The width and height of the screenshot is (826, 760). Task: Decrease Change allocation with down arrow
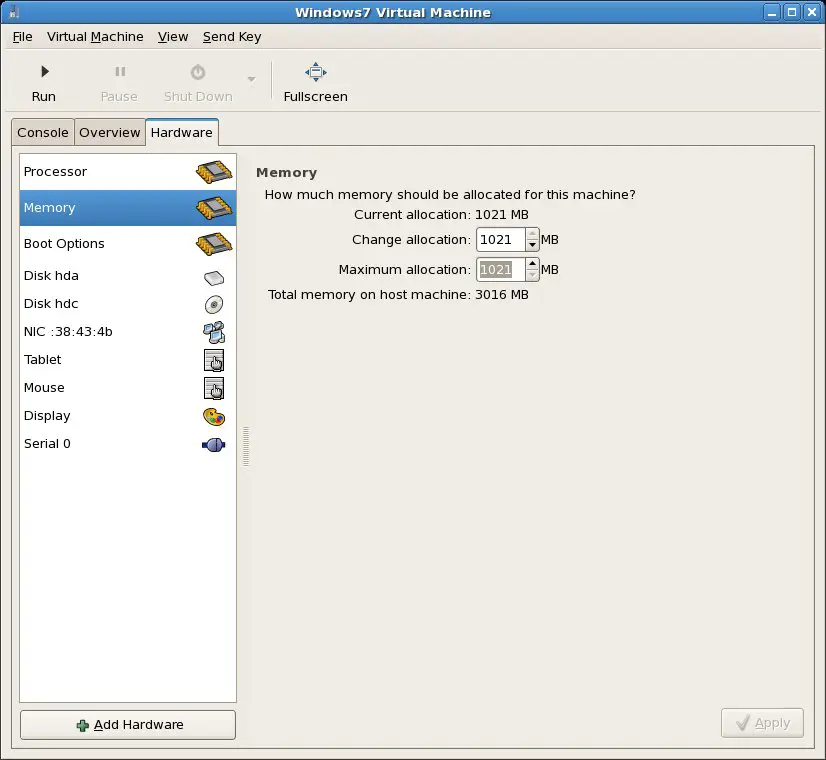pos(532,245)
